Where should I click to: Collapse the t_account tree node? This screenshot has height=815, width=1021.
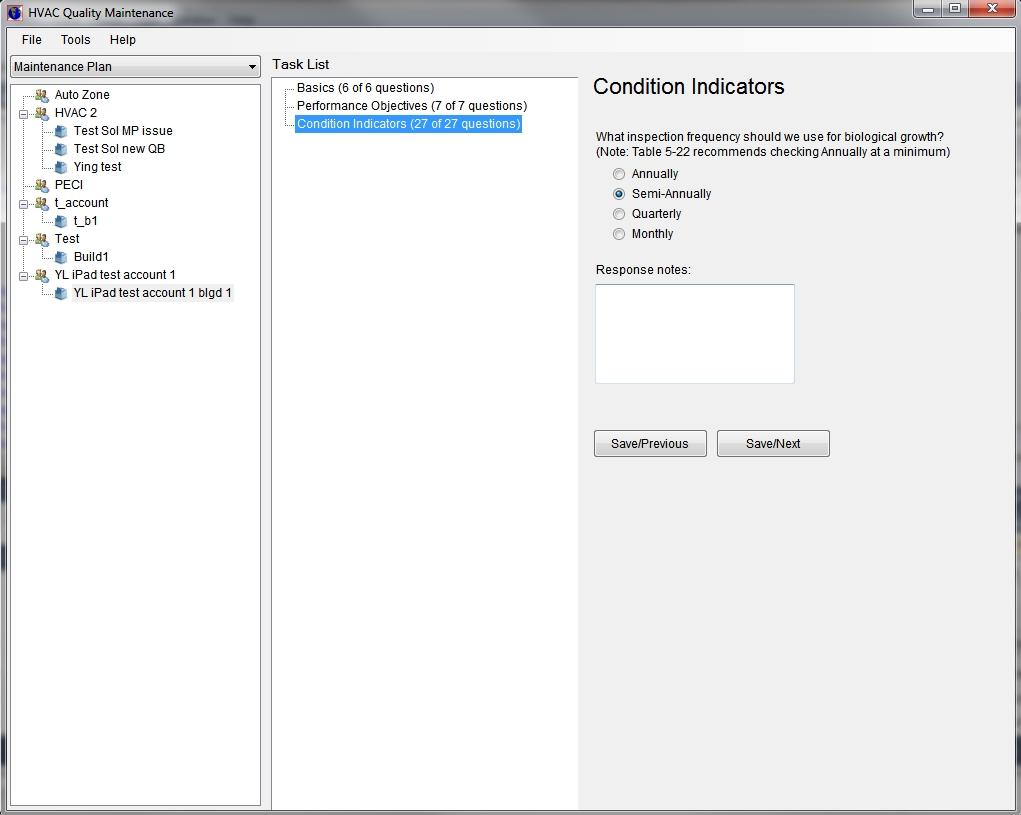23,204
